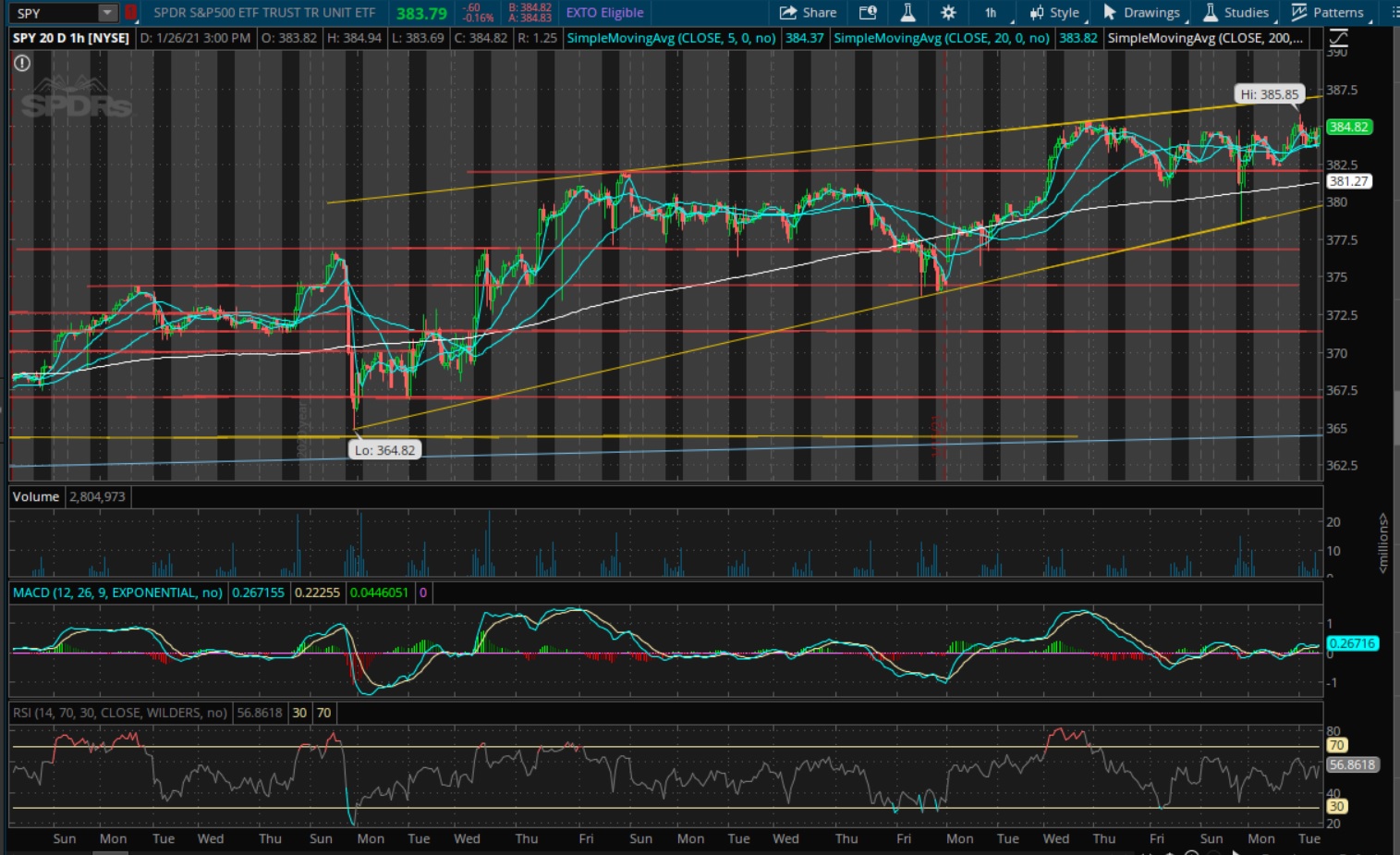Click the RSI (14, 70, 30, CLOSE, WILDERS) label

point(119,713)
